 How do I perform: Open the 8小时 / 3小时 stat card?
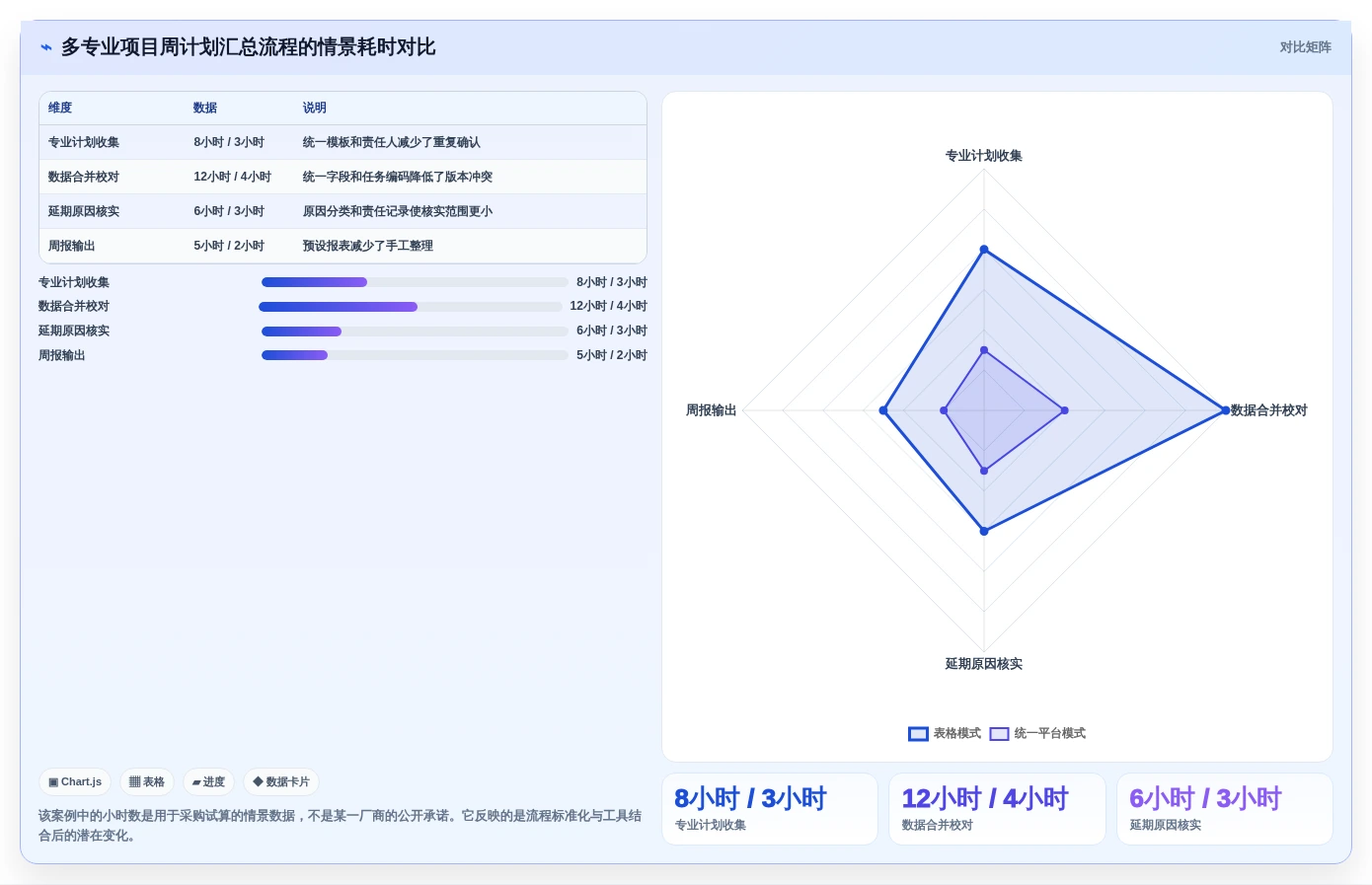770,809
